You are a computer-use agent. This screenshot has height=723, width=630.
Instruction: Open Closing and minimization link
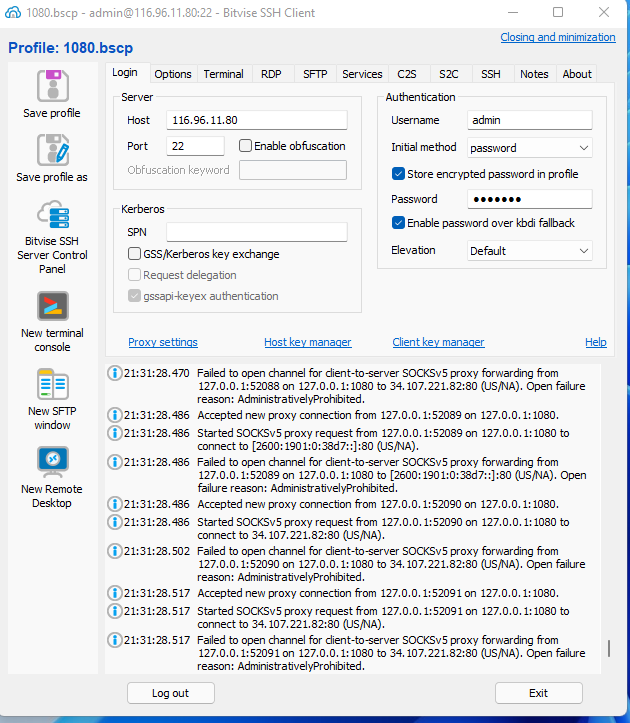(x=558, y=37)
